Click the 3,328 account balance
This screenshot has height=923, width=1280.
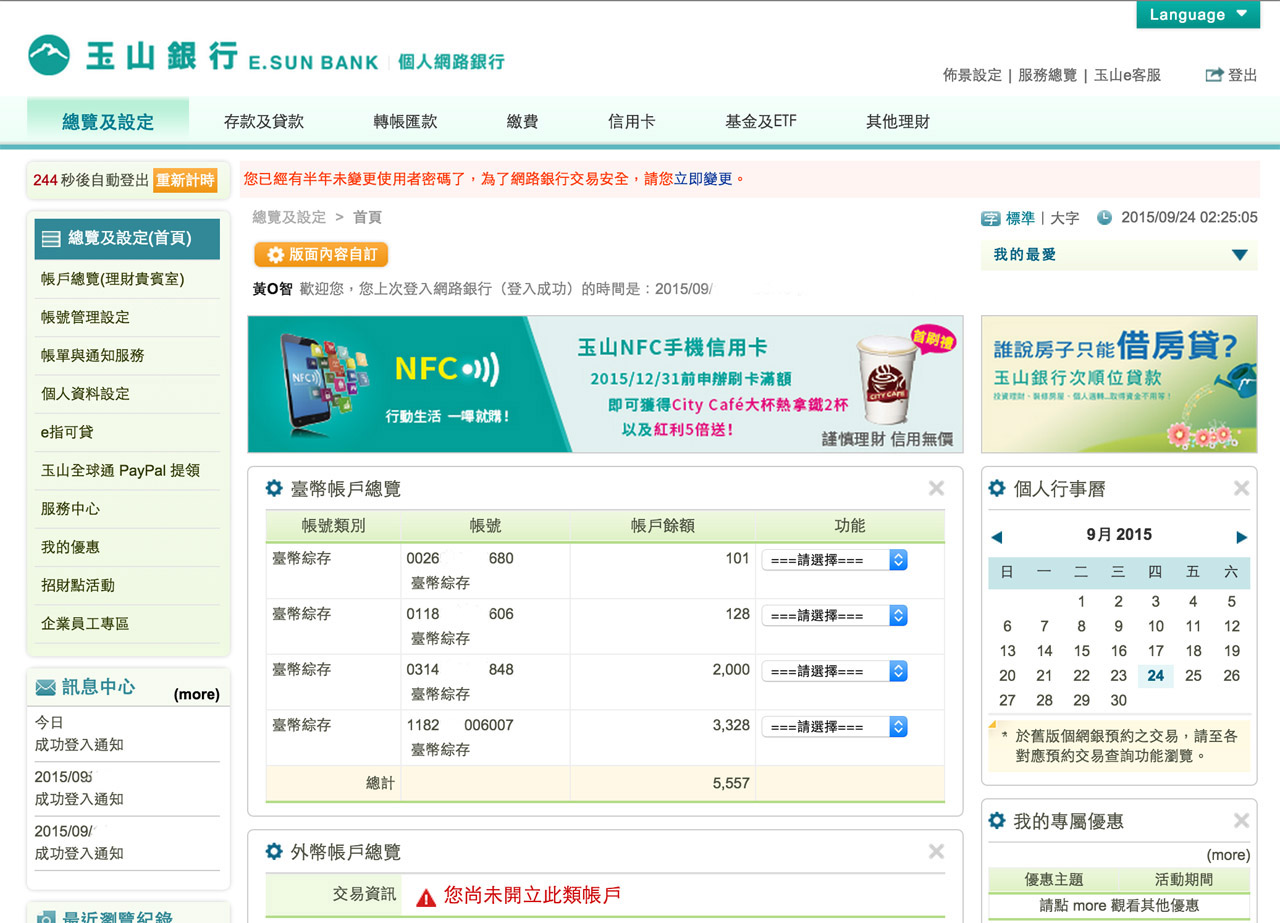[731, 725]
